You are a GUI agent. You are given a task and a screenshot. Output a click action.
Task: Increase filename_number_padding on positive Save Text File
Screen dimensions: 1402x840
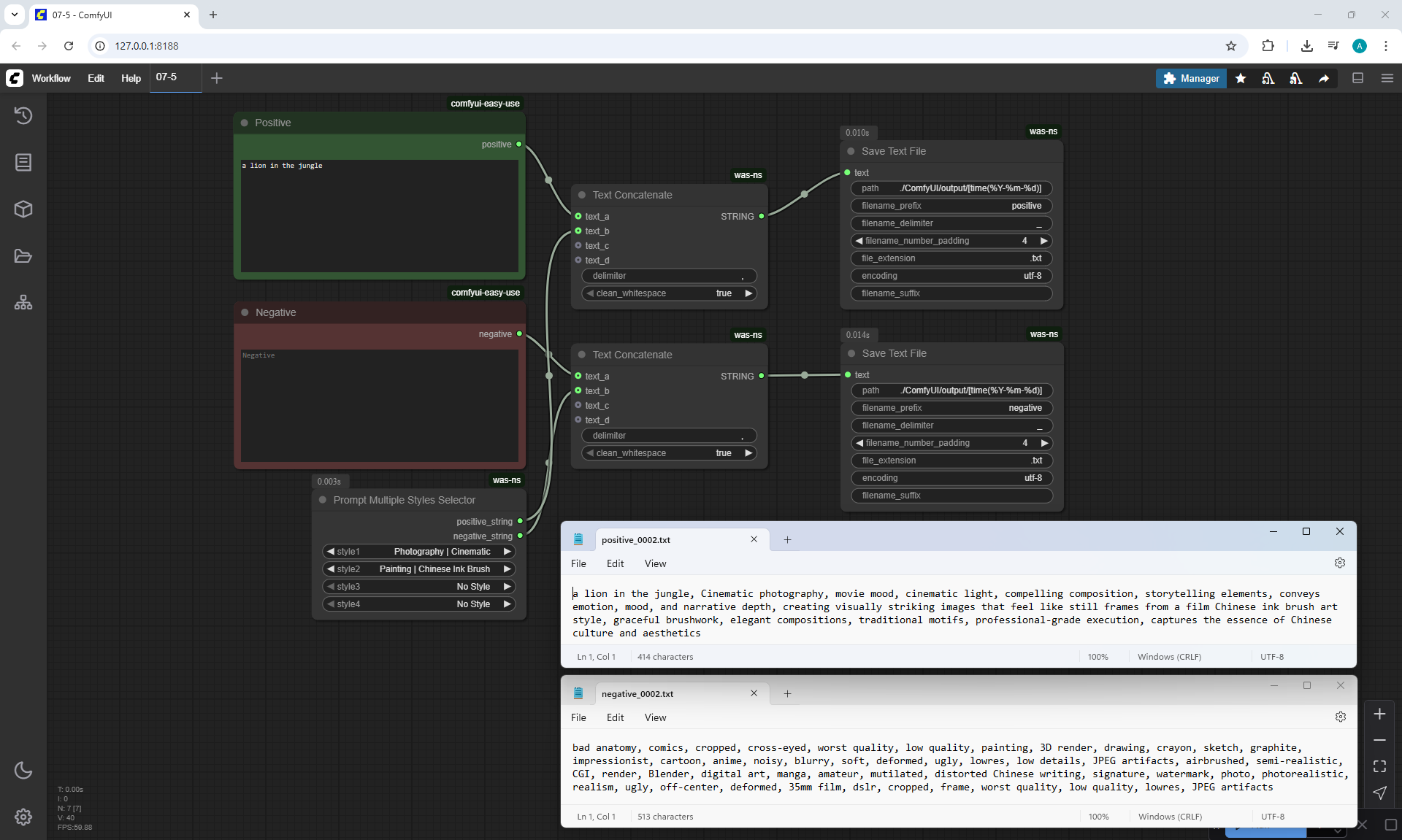pos(1043,241)
